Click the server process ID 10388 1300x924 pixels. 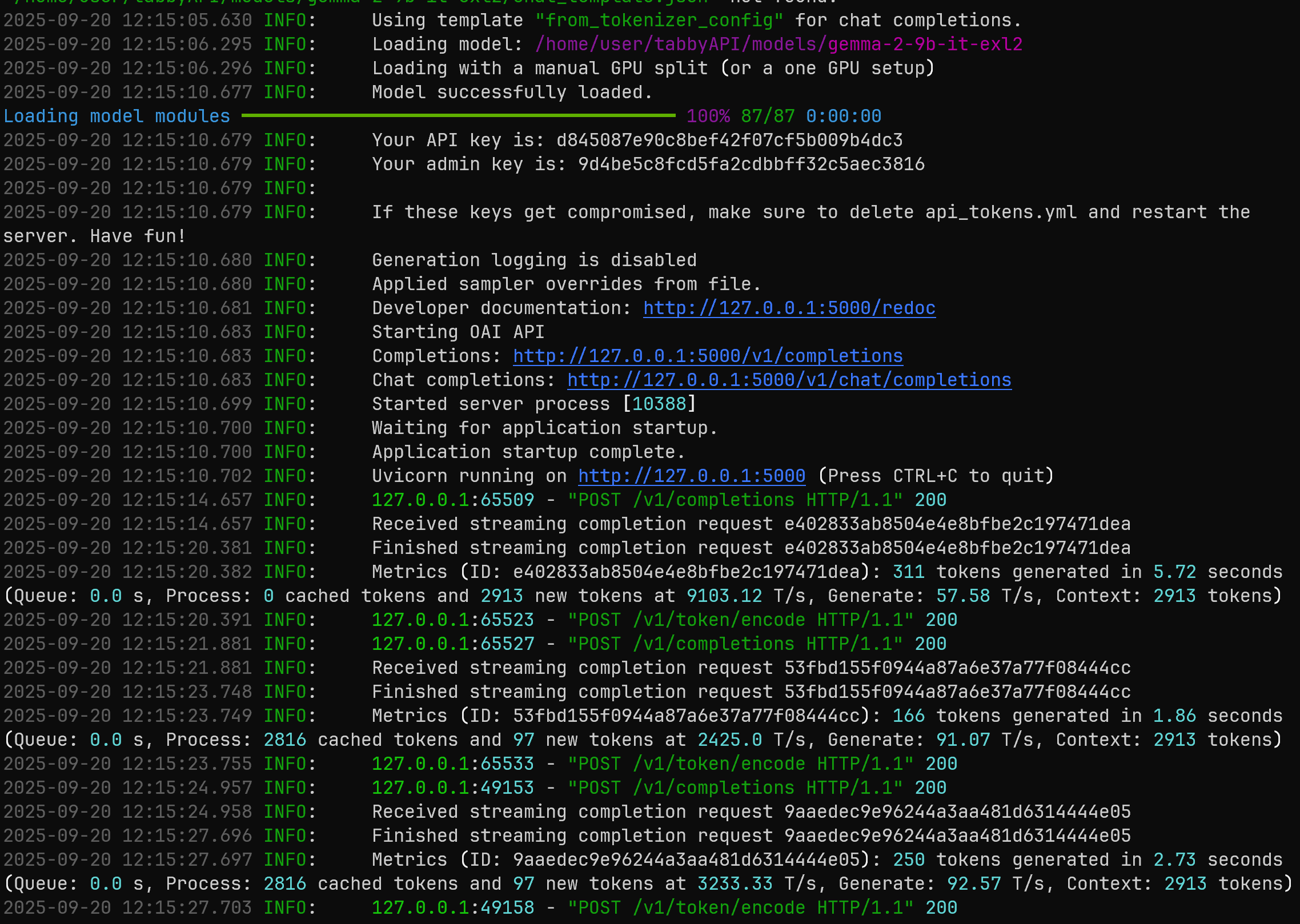659,404
